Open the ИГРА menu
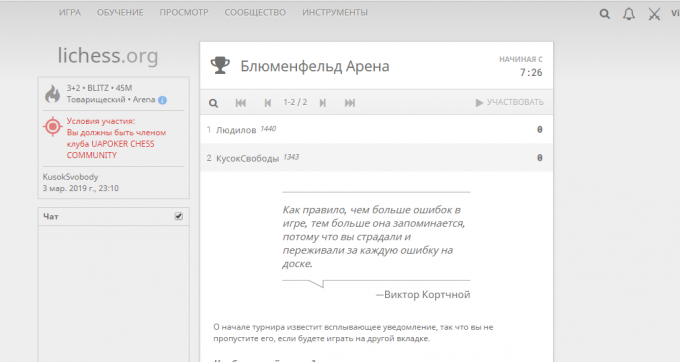The height and width of the screenshot is (362, 680). [x=70, y=13]
